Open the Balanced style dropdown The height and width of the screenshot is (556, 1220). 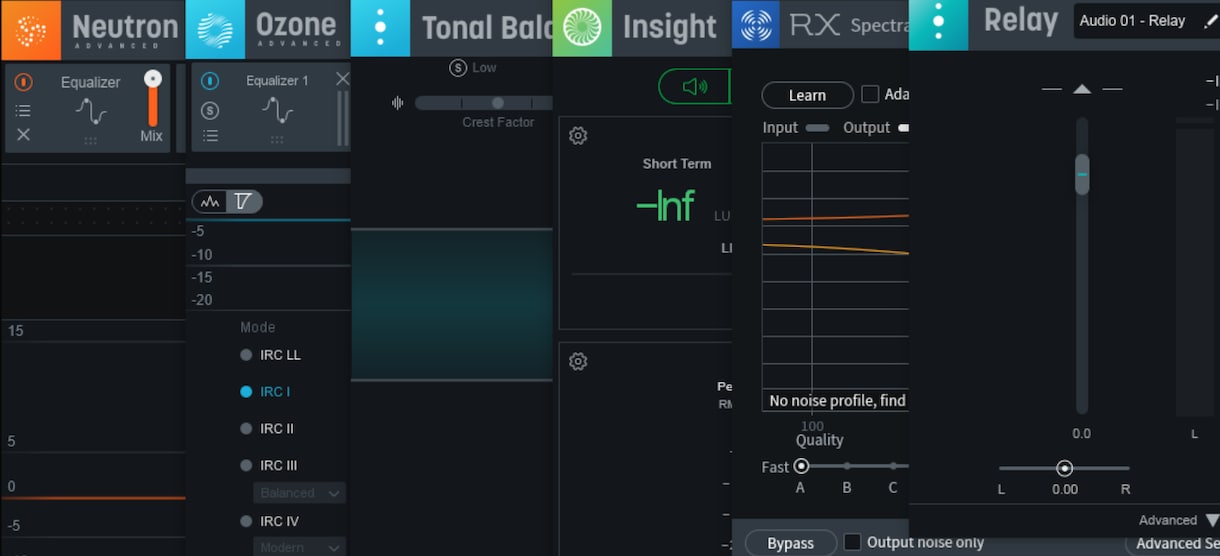pyautogui.click(x=298, y=493)
